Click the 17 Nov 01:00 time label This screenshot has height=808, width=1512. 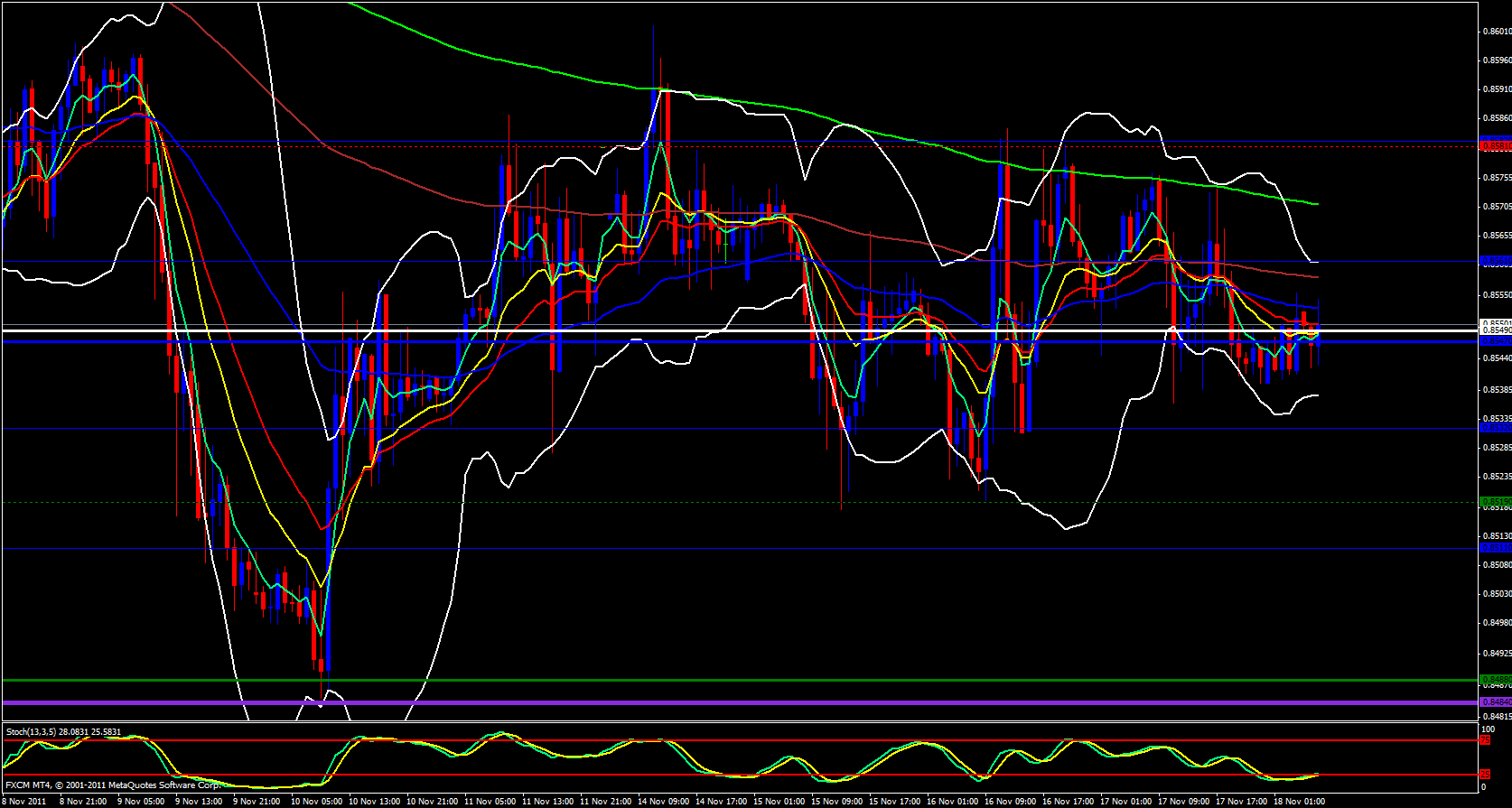[1125, 802]
